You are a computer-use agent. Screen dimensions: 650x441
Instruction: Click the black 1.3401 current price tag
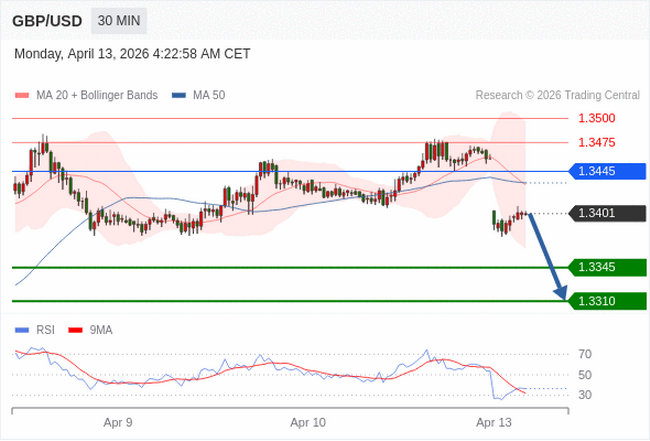click(607, 213)
